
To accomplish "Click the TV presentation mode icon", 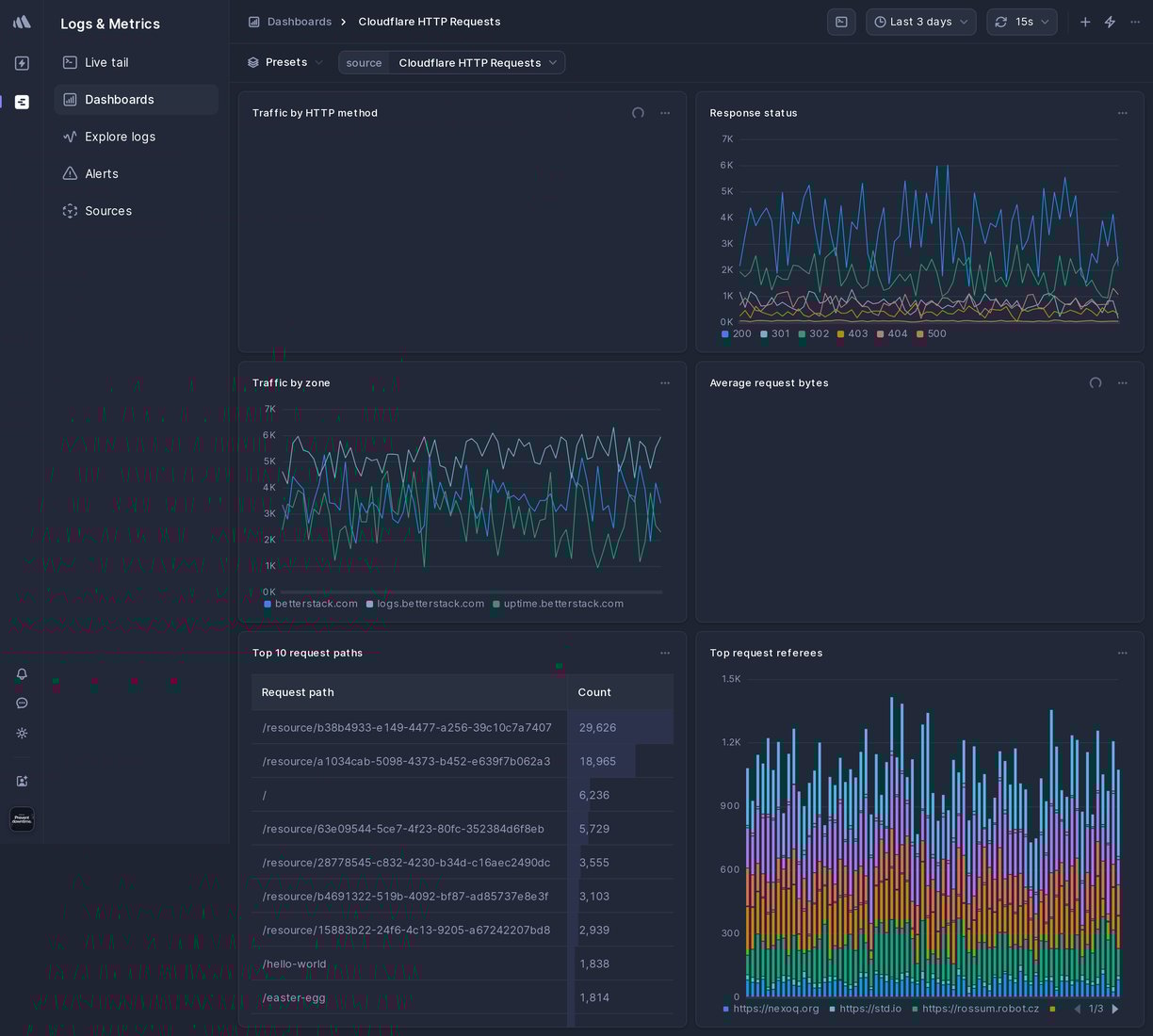I will (840, 22).
